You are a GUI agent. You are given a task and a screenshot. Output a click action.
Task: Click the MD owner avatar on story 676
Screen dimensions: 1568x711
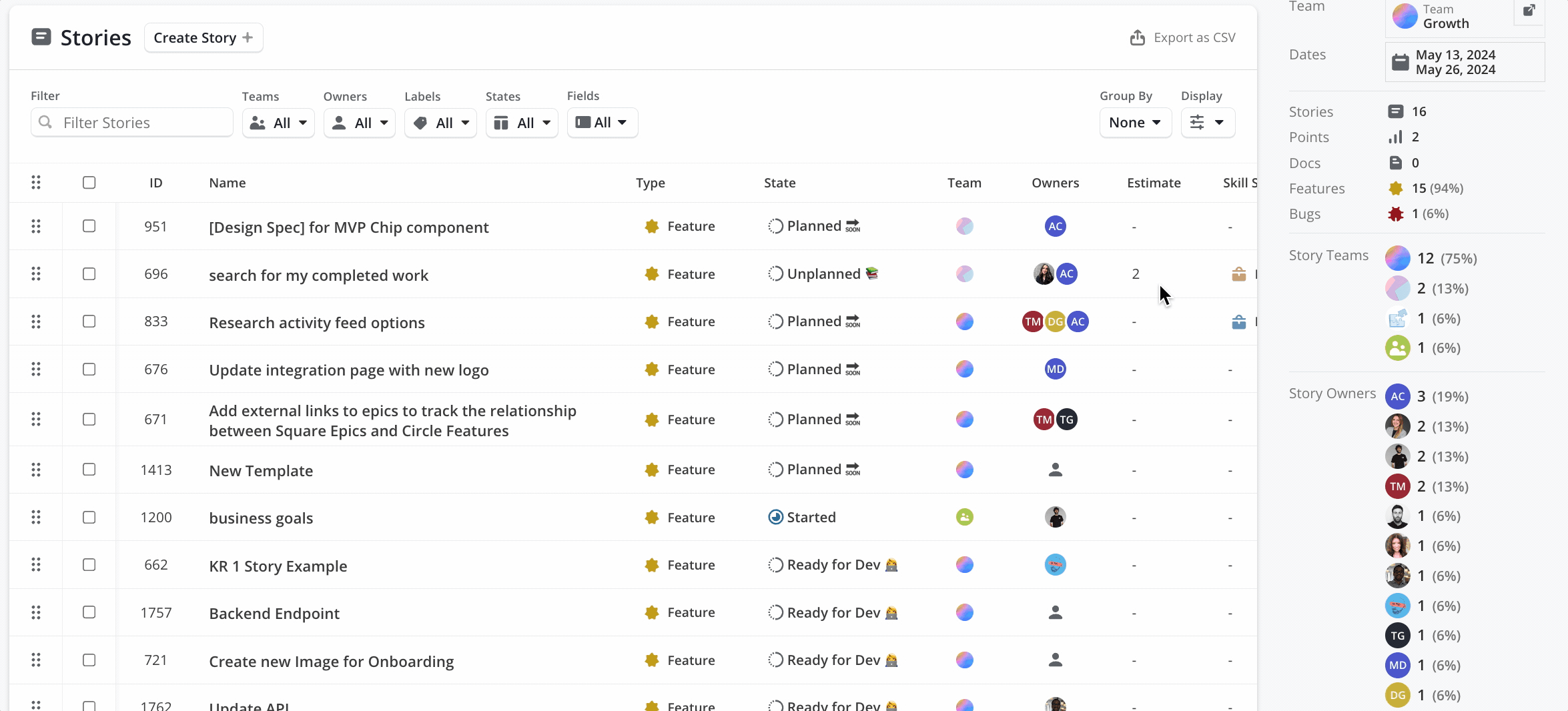click(x=1055, y=370)
